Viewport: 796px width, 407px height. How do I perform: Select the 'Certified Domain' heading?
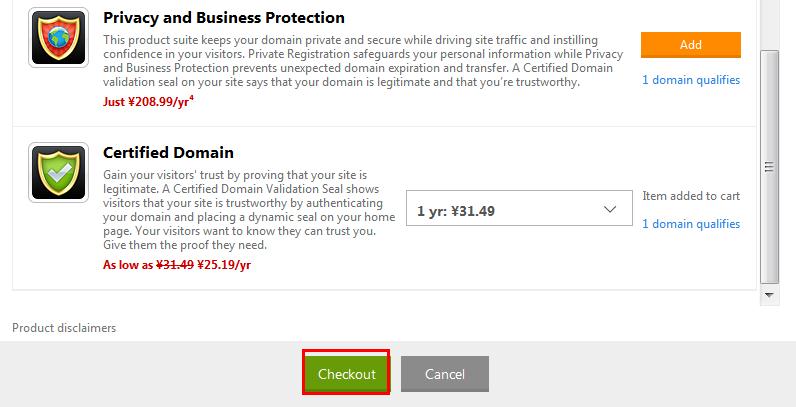[169, 152]
